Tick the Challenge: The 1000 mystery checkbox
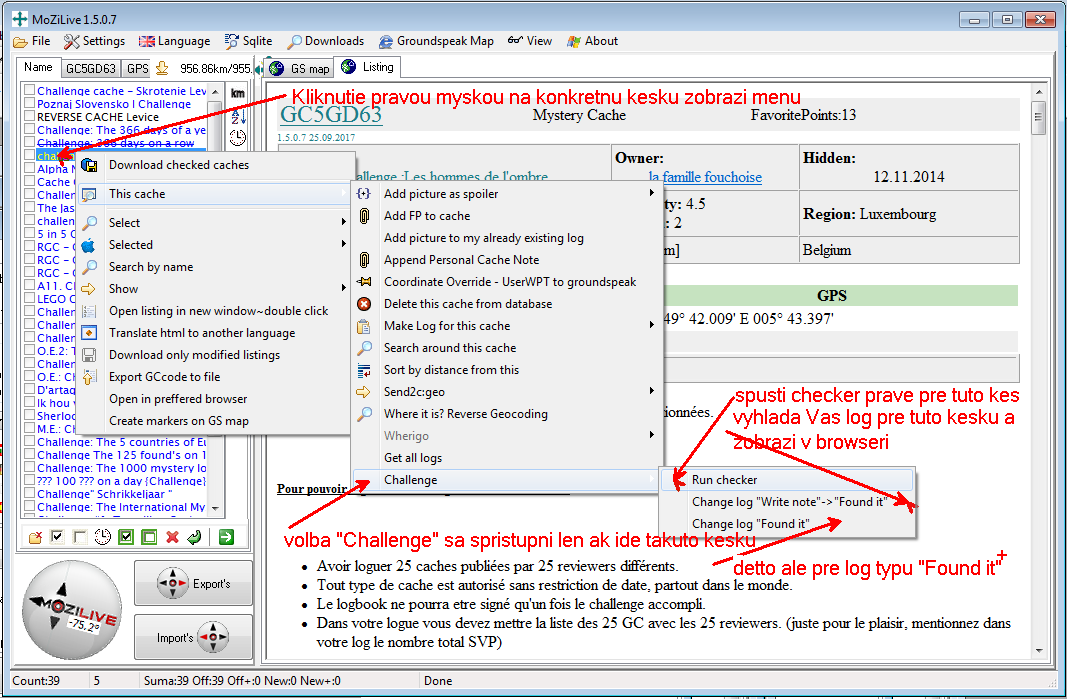Viewport: 1067px width, 699px height. (29, 467)
